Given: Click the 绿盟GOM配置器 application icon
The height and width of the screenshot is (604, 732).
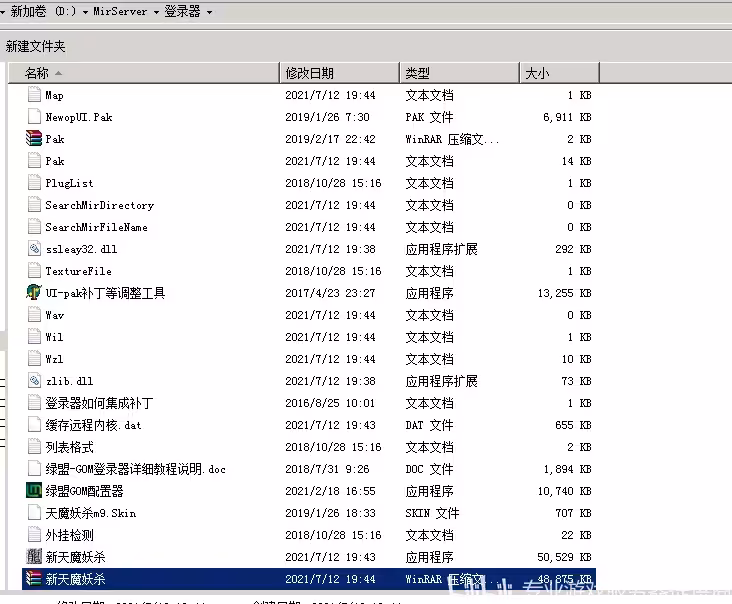Looking at the screenshot, I should click(x=34, y=490).
